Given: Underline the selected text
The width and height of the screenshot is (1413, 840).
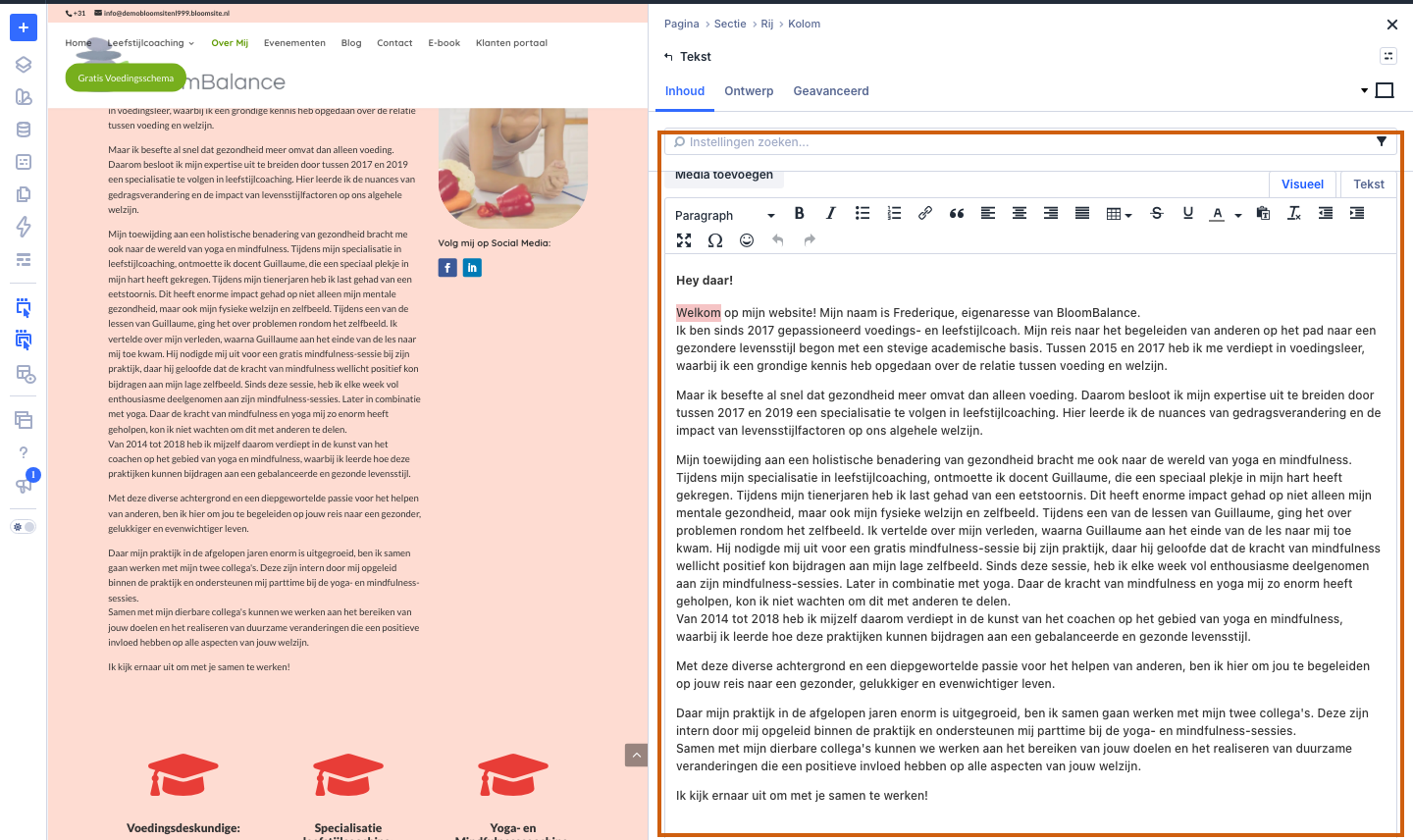Looking at the screenshot, I should click(1188, 213).
